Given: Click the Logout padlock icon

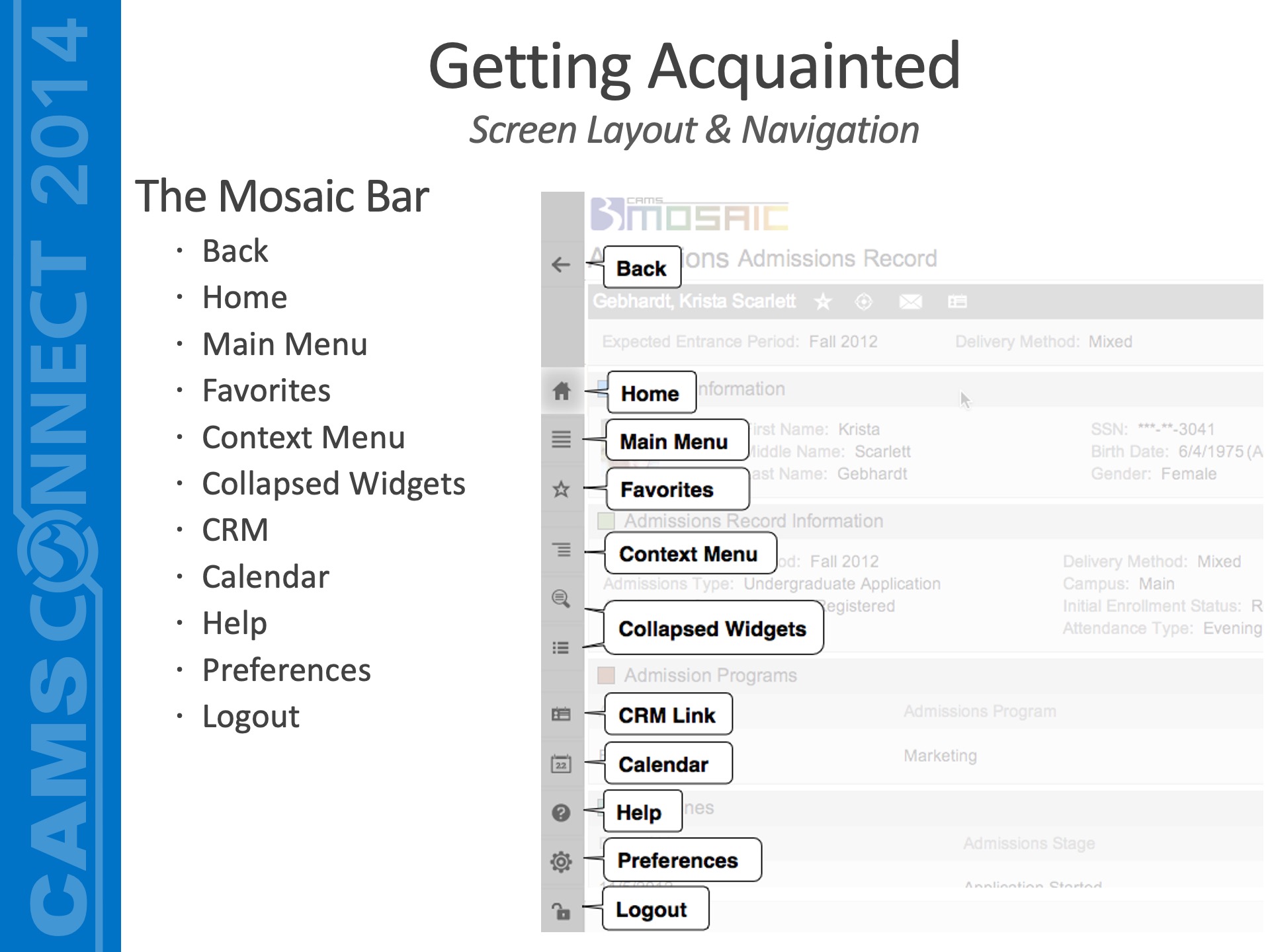Looking at the screenshot, I should [561, 911].
